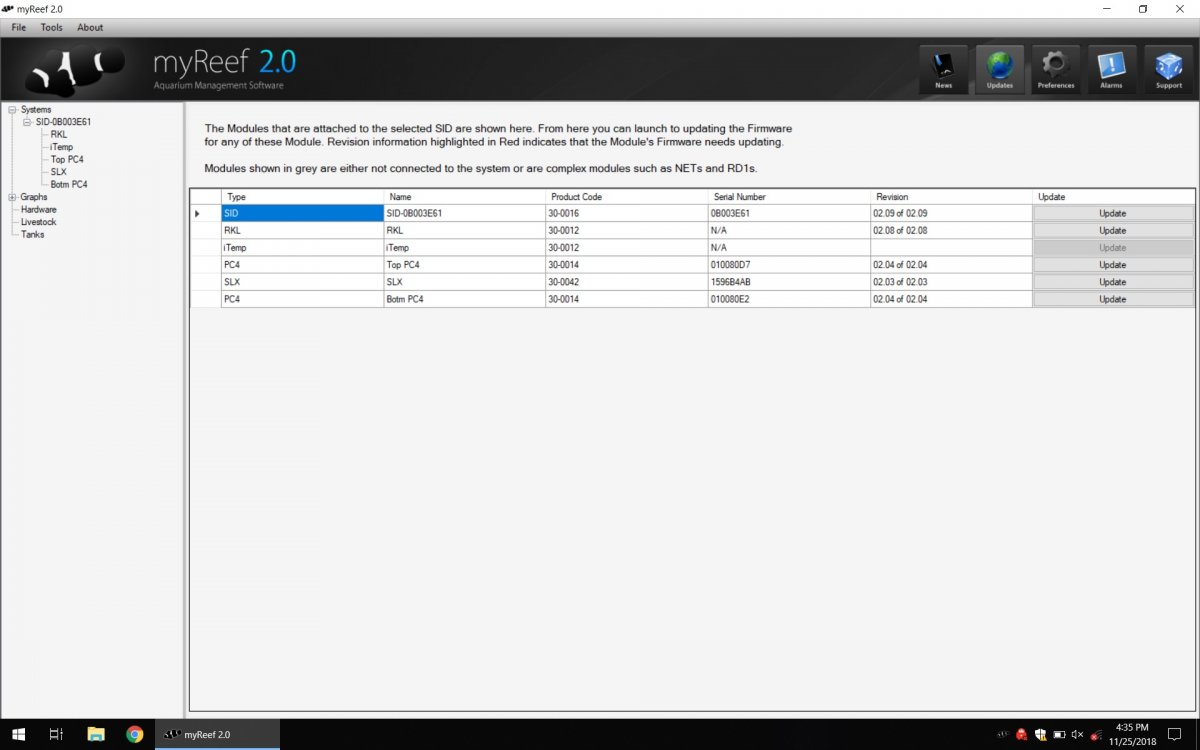This screenshot has height=750, width=1200.
Task: Collapse the SID-0B003E61 tree node
Action: (27, 122)
